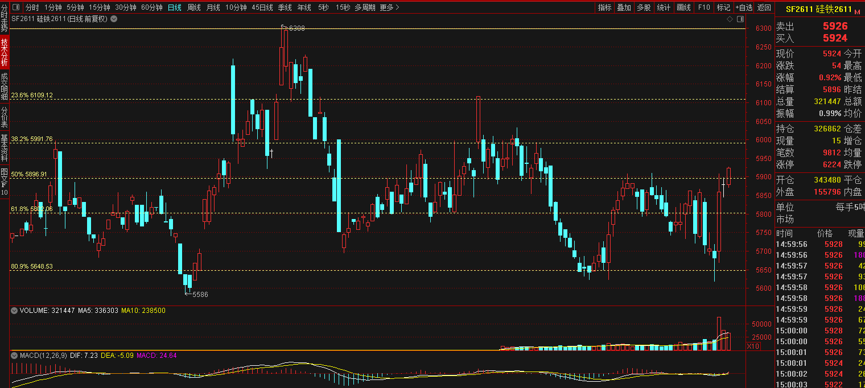Click the 返回 back button
This screenshot has height=388, width=865.
click(763, 8)
